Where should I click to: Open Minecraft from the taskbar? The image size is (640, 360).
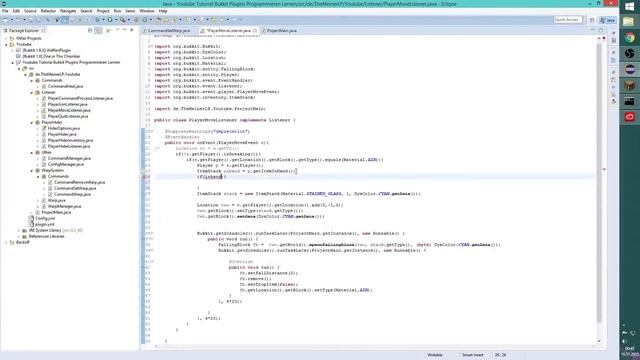click(629, 85)
